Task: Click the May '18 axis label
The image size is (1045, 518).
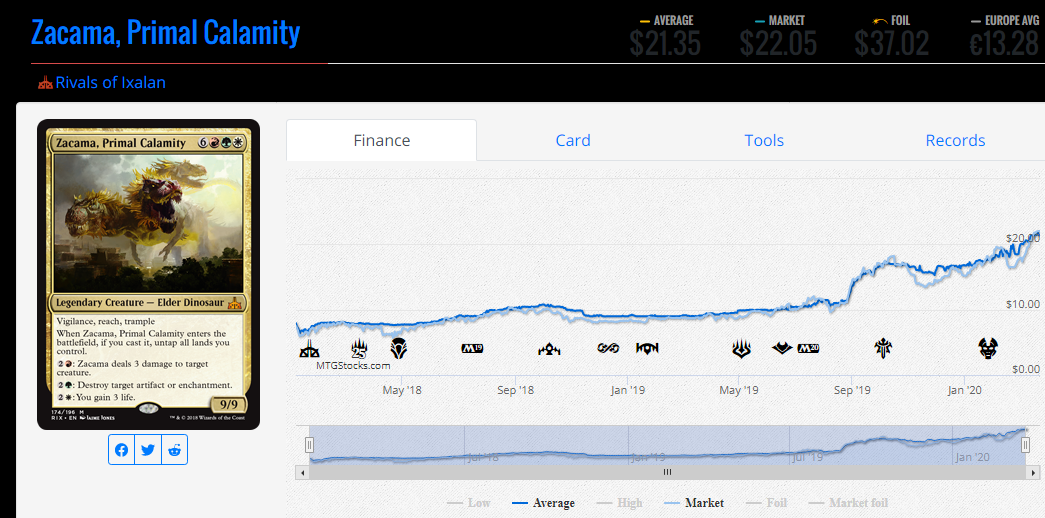Action: [x=402, y=390]
